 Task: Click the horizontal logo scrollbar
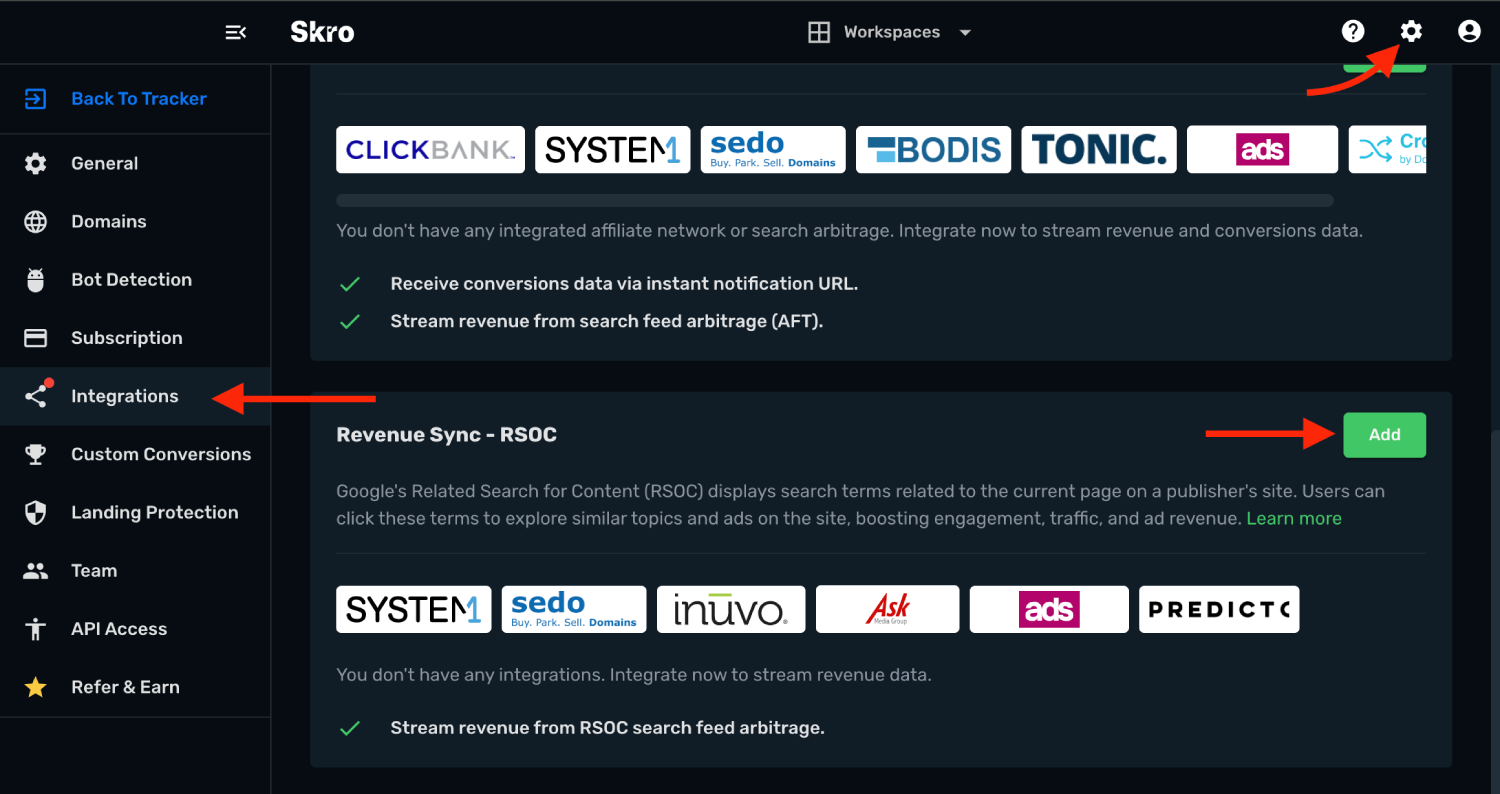835,200
